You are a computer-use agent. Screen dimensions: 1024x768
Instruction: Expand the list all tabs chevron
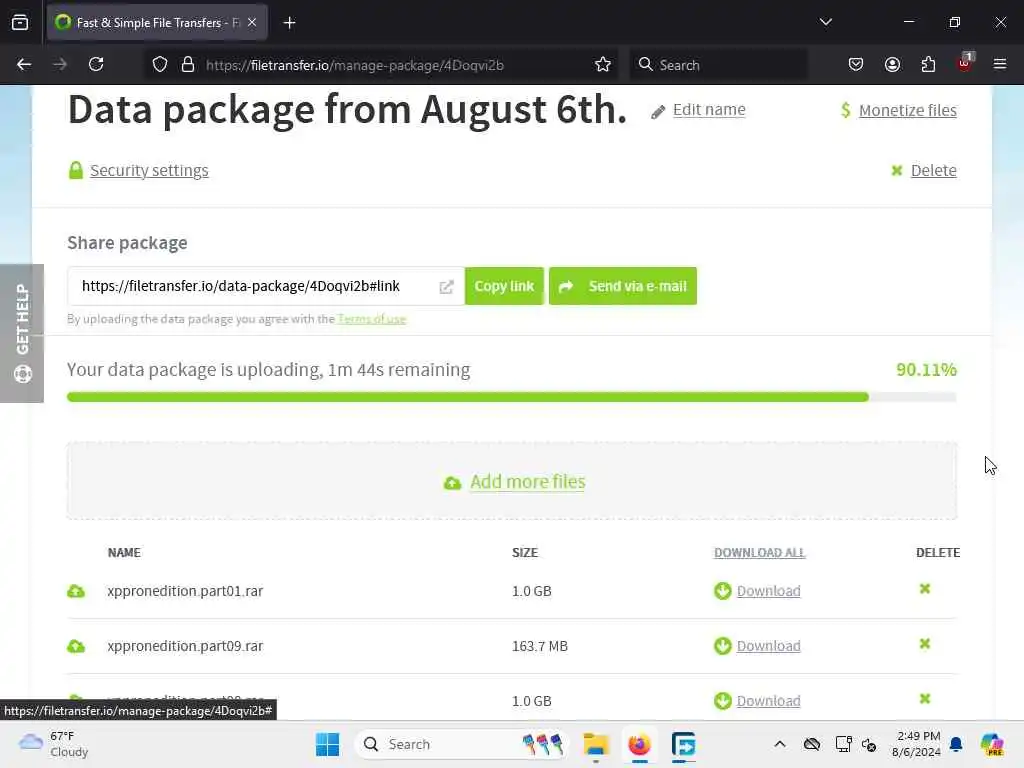[825, 22]
